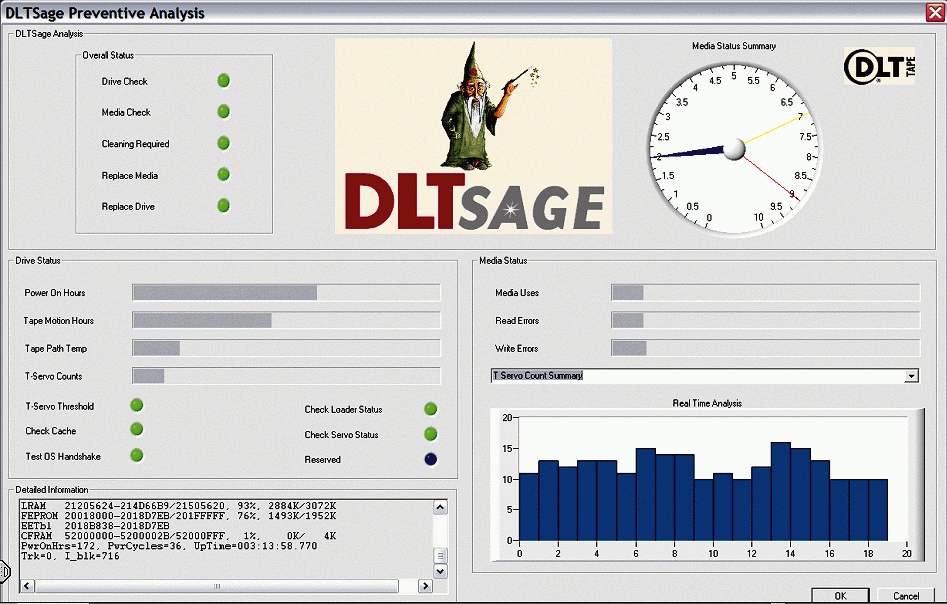Click the Detailed Information scroll up arrow
This screenshot has height=604, width=947.
[x=440, y=507]
